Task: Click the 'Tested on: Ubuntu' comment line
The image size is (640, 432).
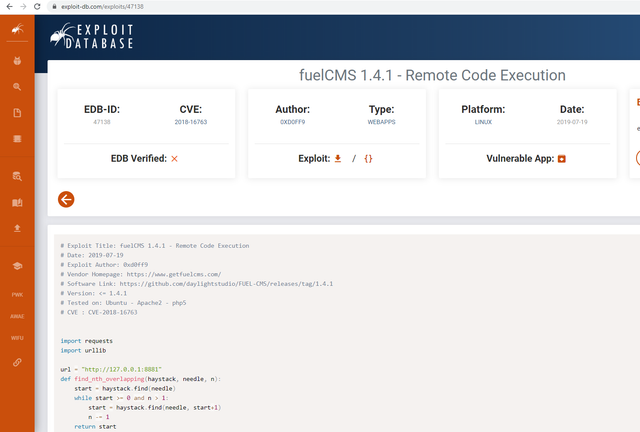Action: point(123,303)
